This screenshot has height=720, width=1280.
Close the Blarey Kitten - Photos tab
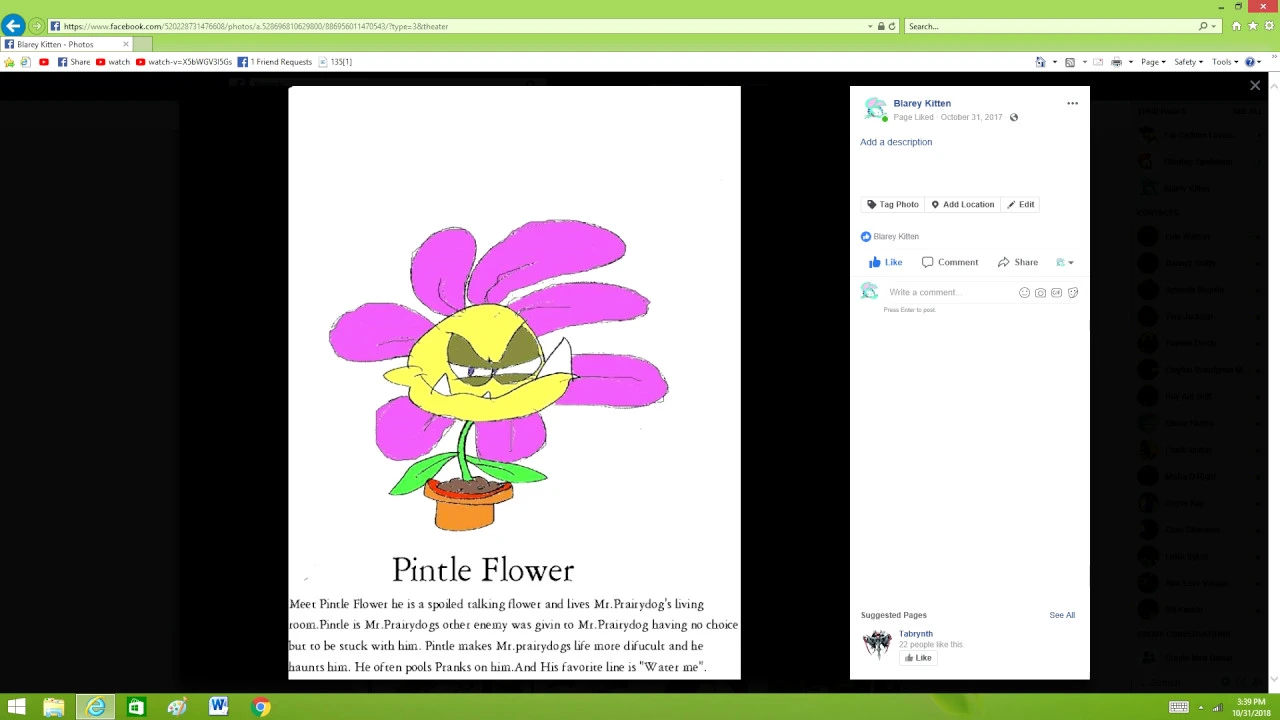tap(126, 44)
